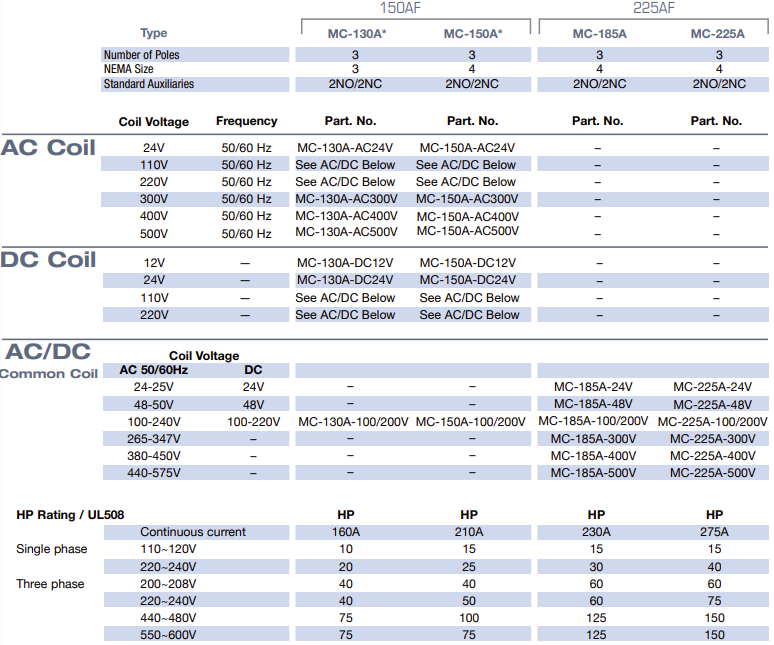The height and width of the screenshot is (645, 774).
Task: Click the Number of Poles row label
Action: pos(141,55)
